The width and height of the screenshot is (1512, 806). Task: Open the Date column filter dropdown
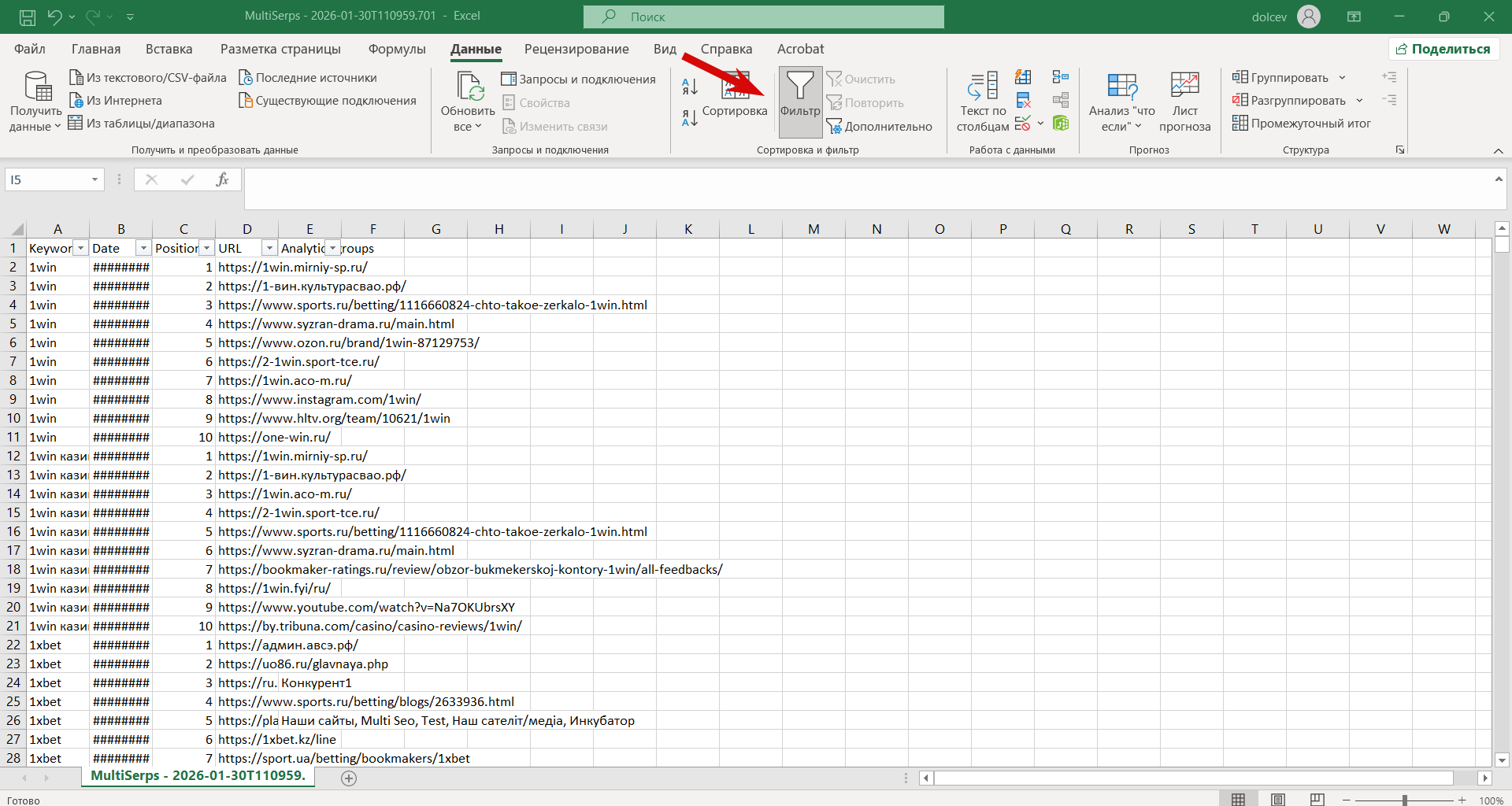click(x=143, y=248)
